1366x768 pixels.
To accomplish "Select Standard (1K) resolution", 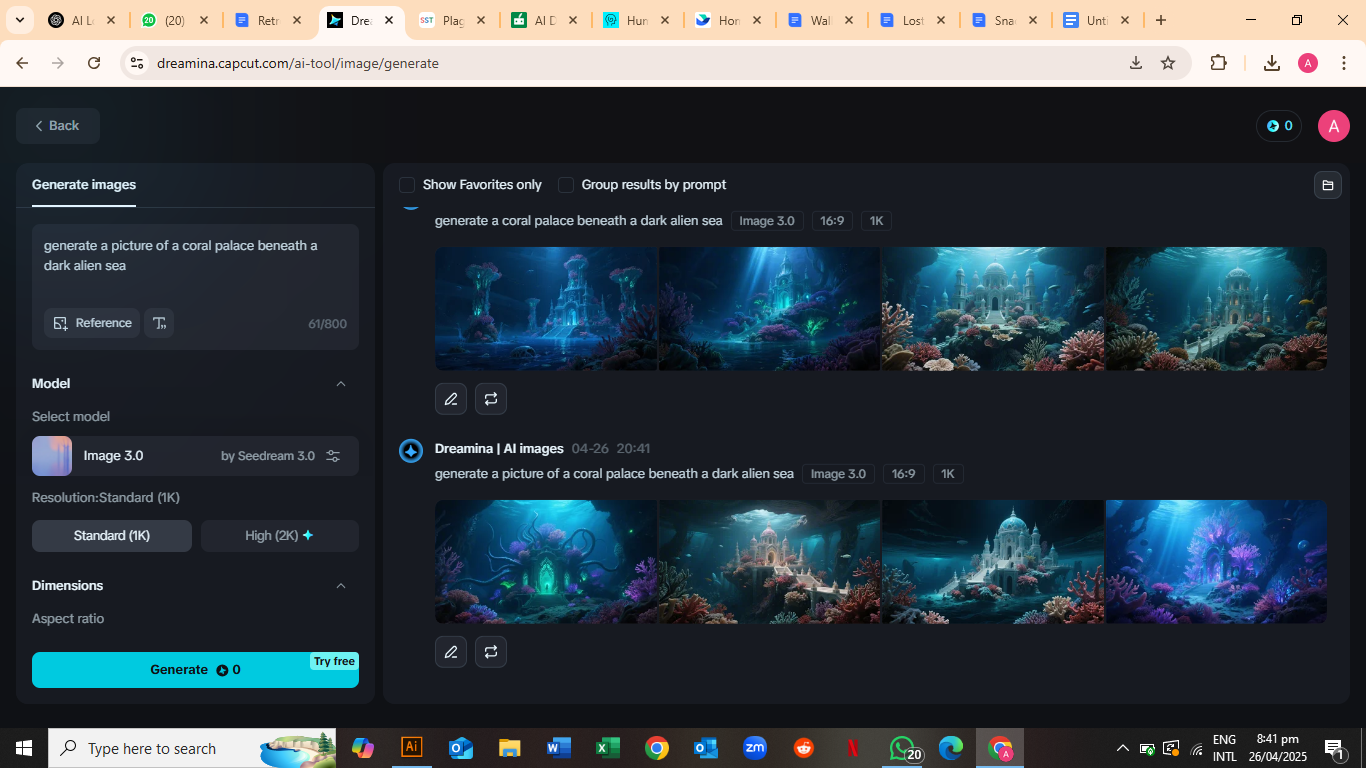I will 112,536.
